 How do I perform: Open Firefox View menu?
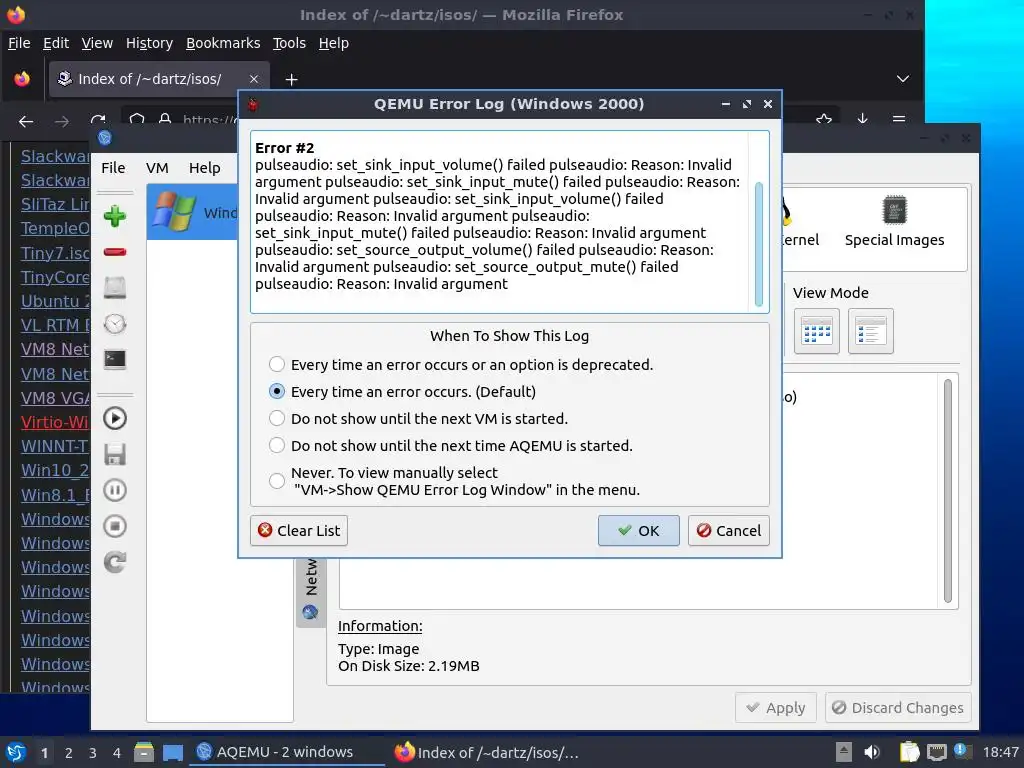tap(97, 43)
